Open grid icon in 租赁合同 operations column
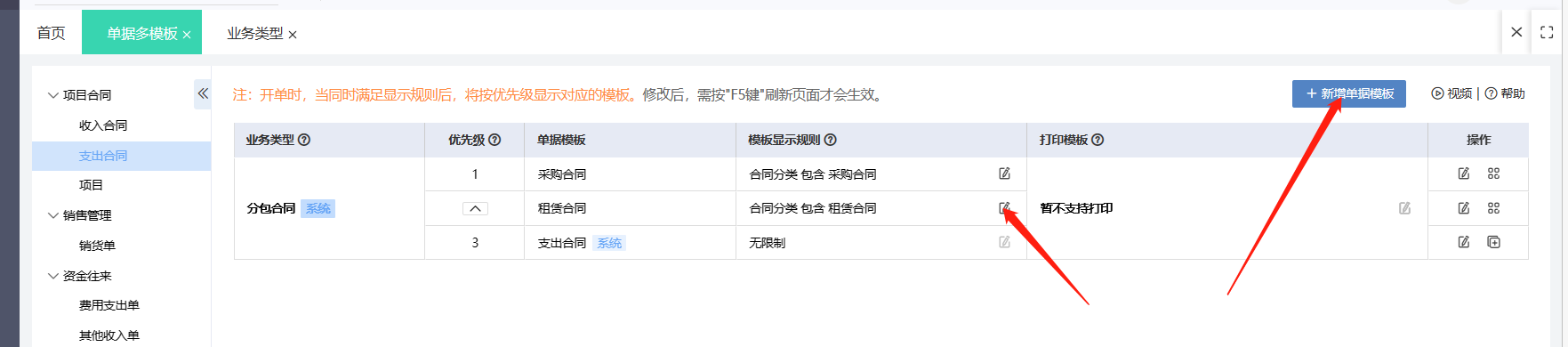The width and height of the screenshot is (1568, 347). [x=1493, y=208]
